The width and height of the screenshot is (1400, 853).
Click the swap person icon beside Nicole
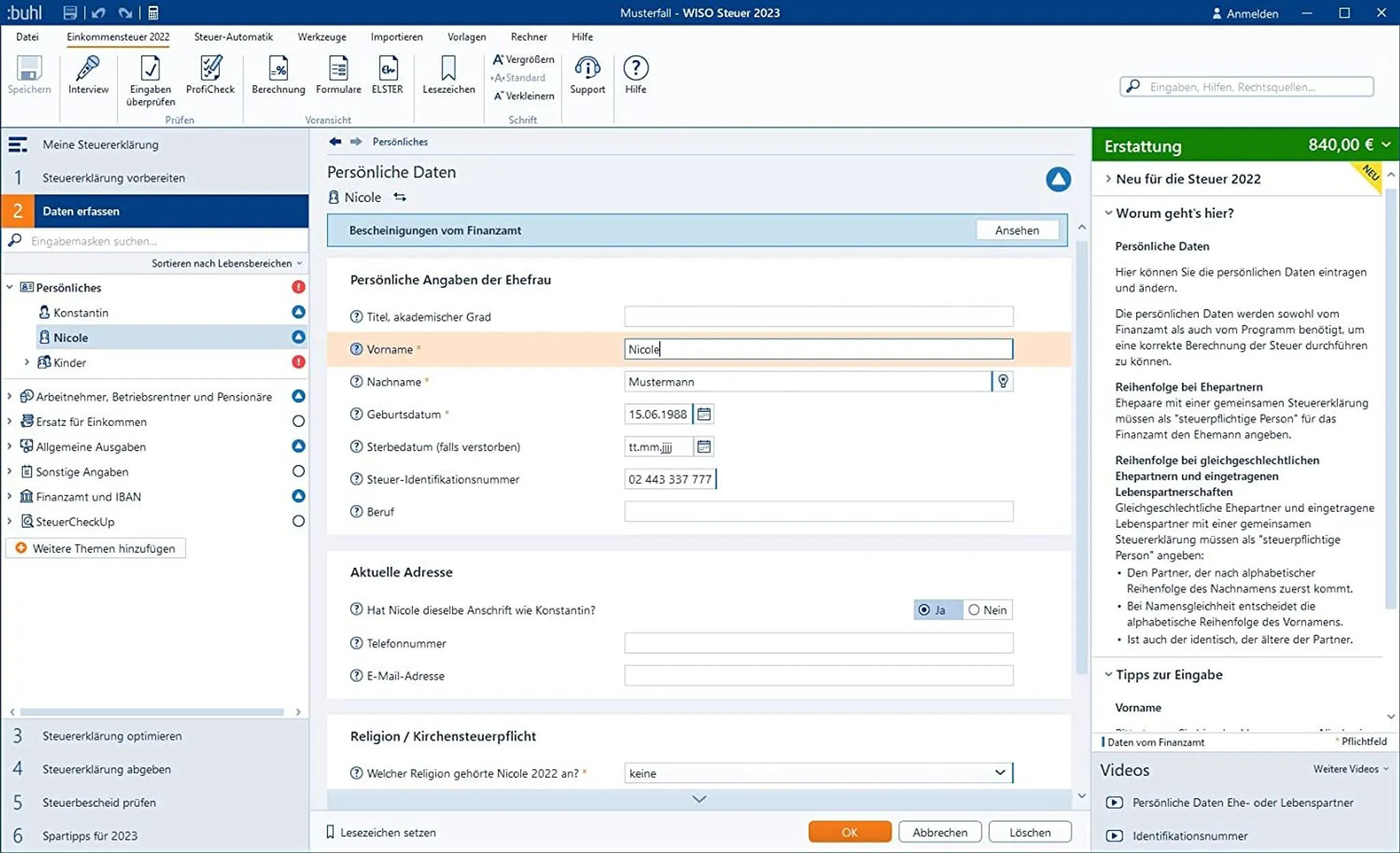tap(400, 198)
